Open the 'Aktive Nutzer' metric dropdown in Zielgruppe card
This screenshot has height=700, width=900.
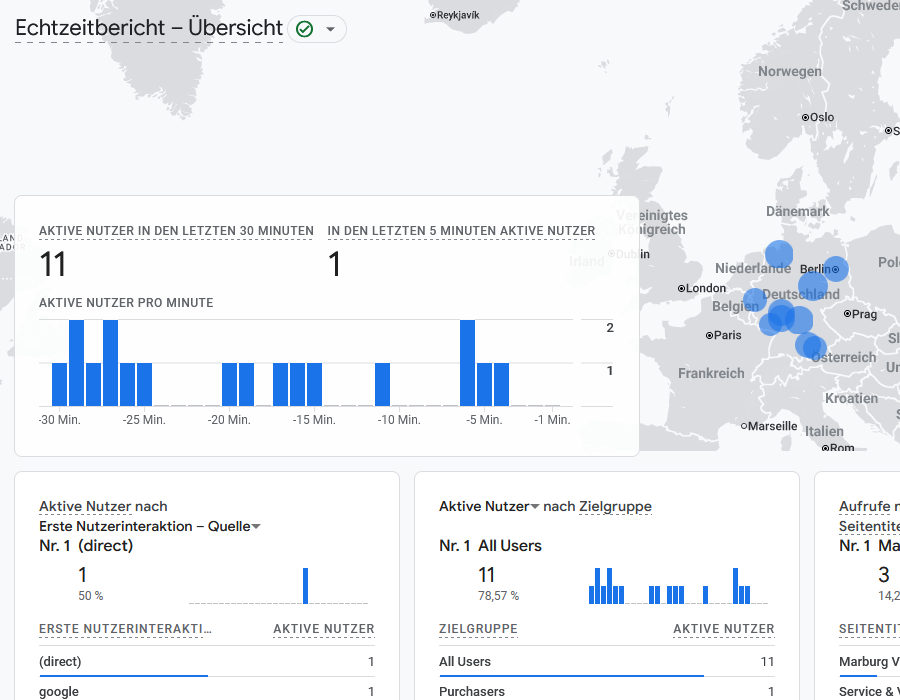(535, 507)
